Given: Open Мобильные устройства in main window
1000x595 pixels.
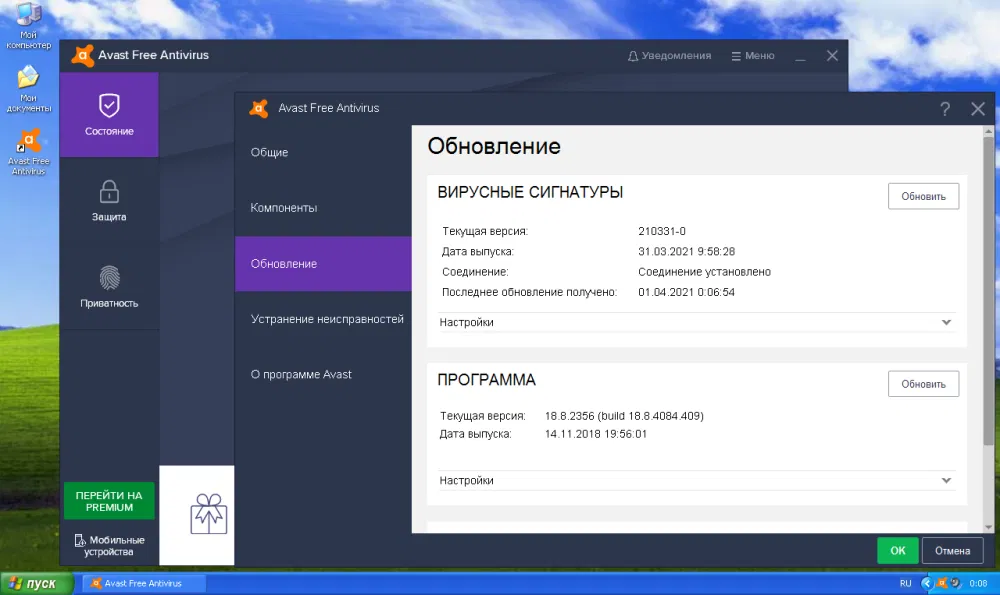Looking at the screenshot, I should pos(109,546).
